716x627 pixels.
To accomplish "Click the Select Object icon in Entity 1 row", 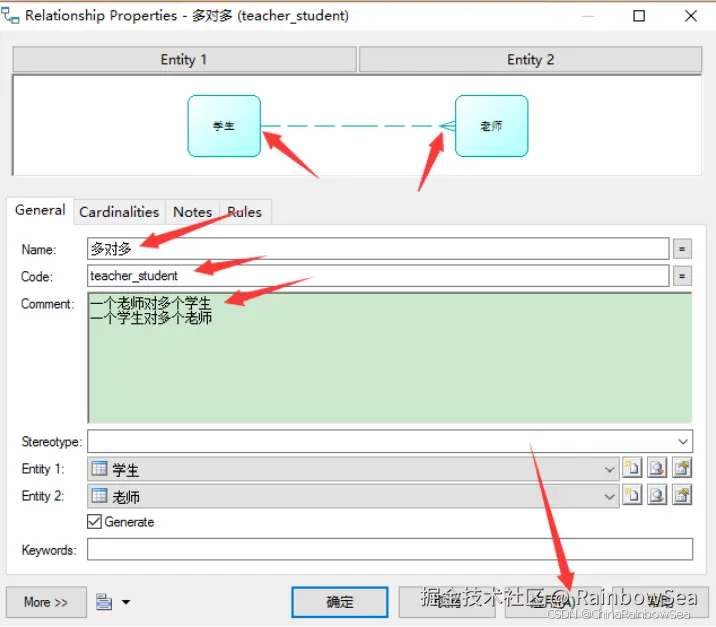I will pyautogui.click(x=657, y=468).
